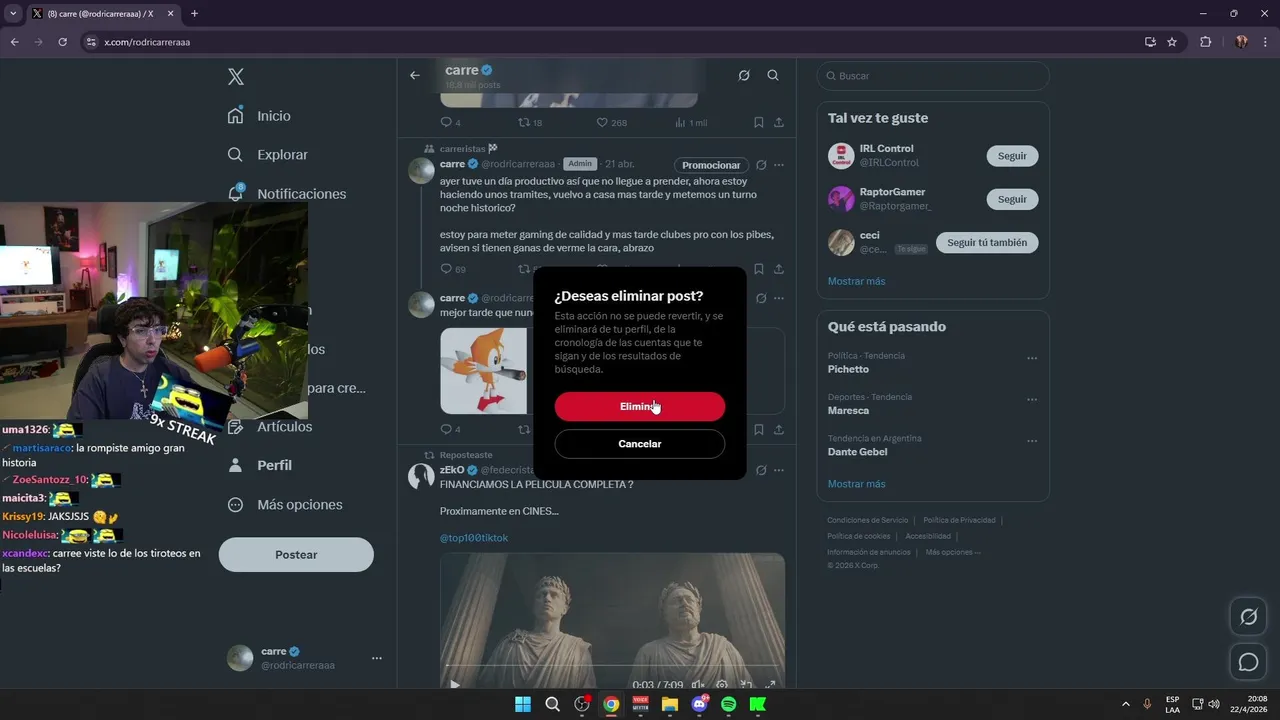Open Windows Start menu
This screenshot has height=720, width=1280.
pyautogui.click(x=523, y=704)
